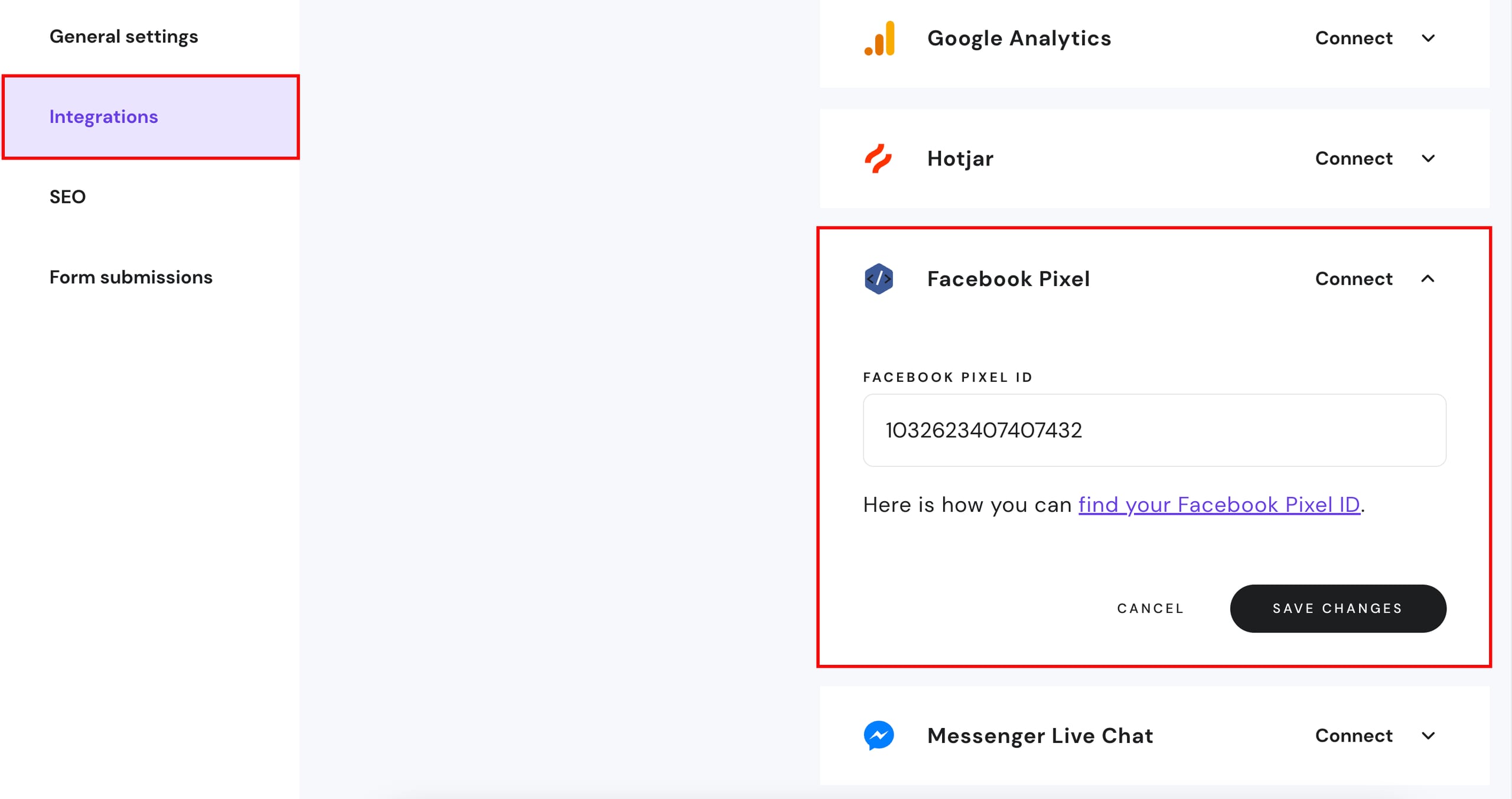
Task: Connect Hotjar
Action: [x=1354, y=158]
